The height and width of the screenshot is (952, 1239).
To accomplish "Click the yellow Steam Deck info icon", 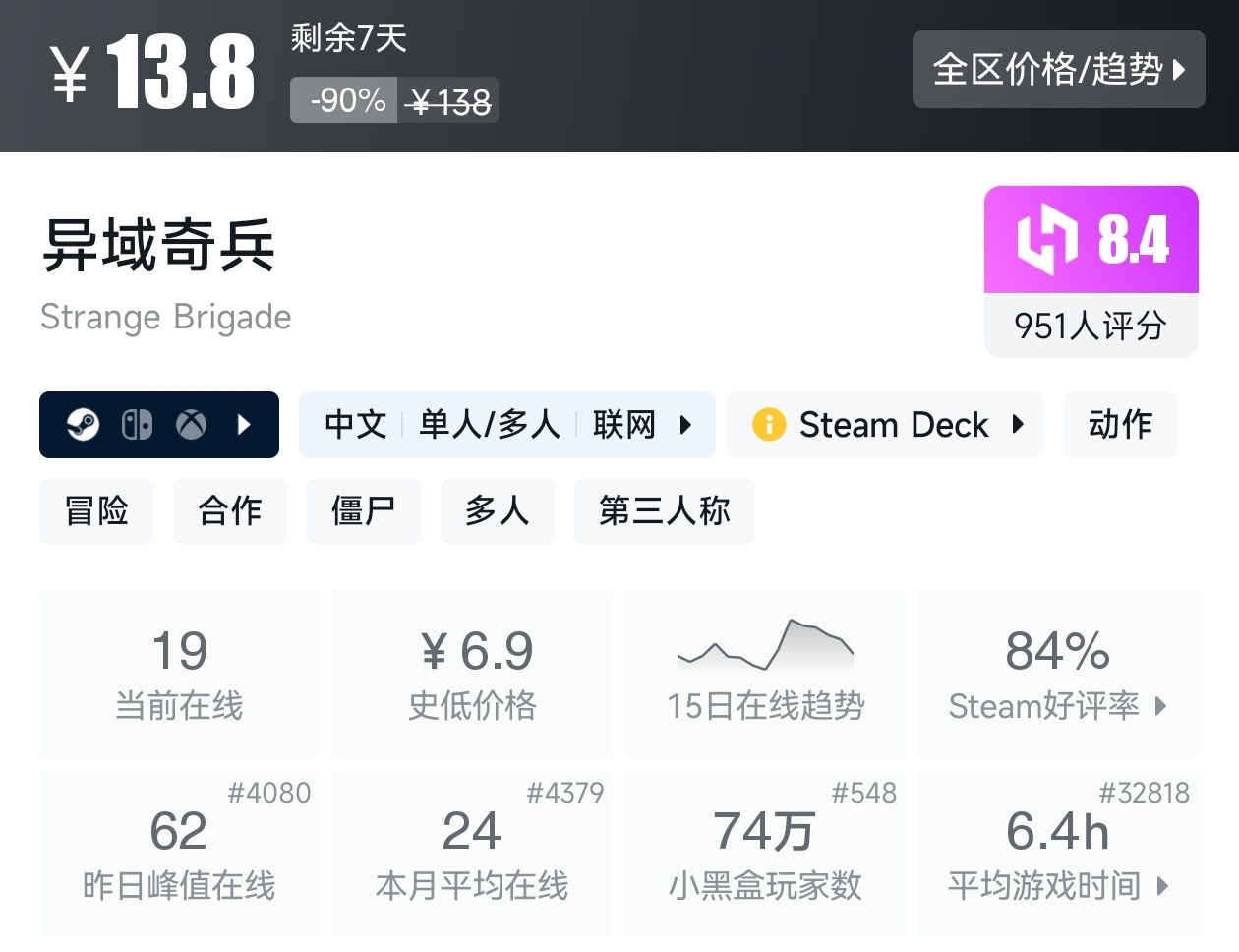I will pos(768,425).
